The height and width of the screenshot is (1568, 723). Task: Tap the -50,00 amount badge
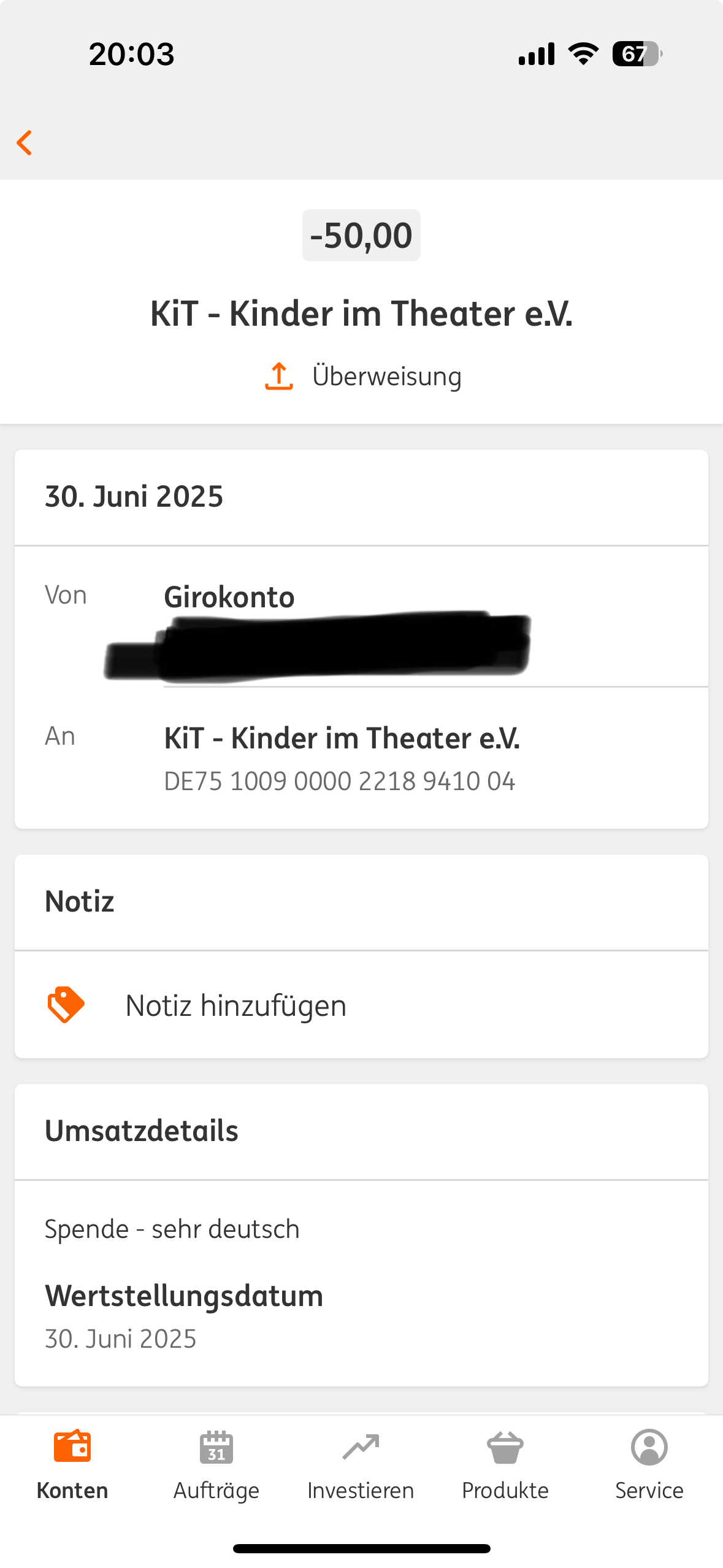[361, 236]
